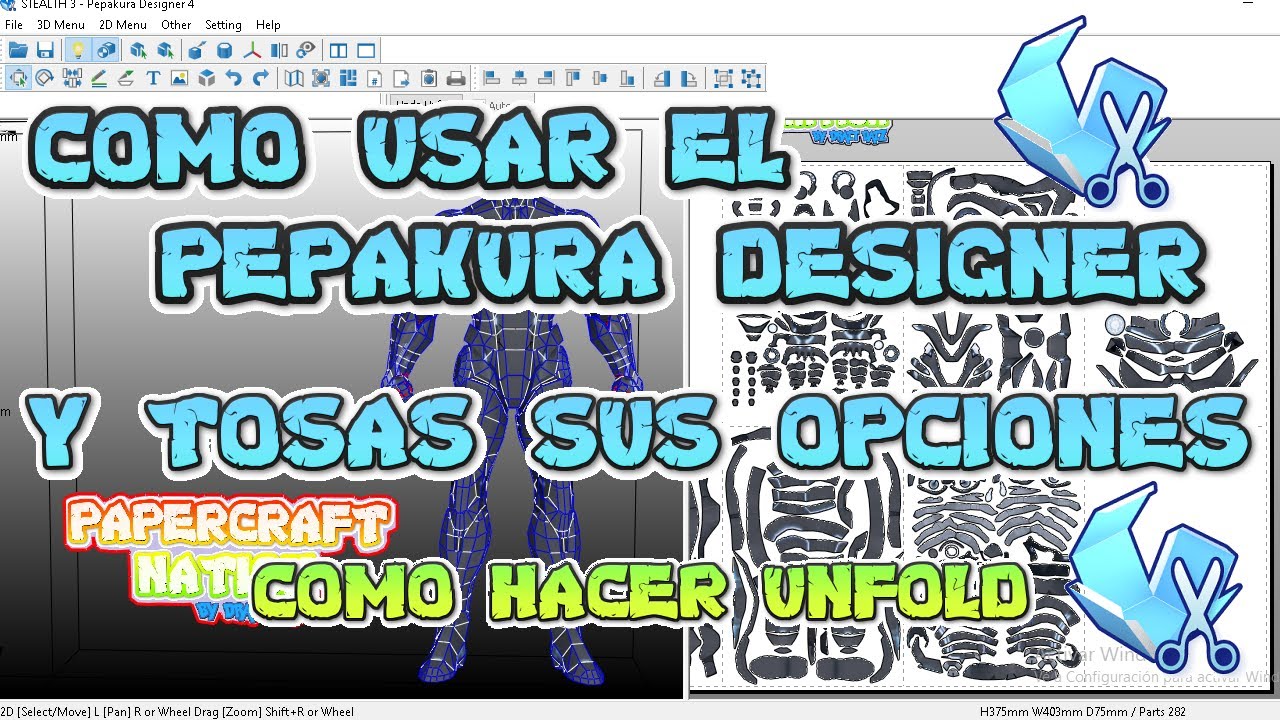The image size is (1280, 720).
Task: Click the first 3D model select icon
Action: 138,50
